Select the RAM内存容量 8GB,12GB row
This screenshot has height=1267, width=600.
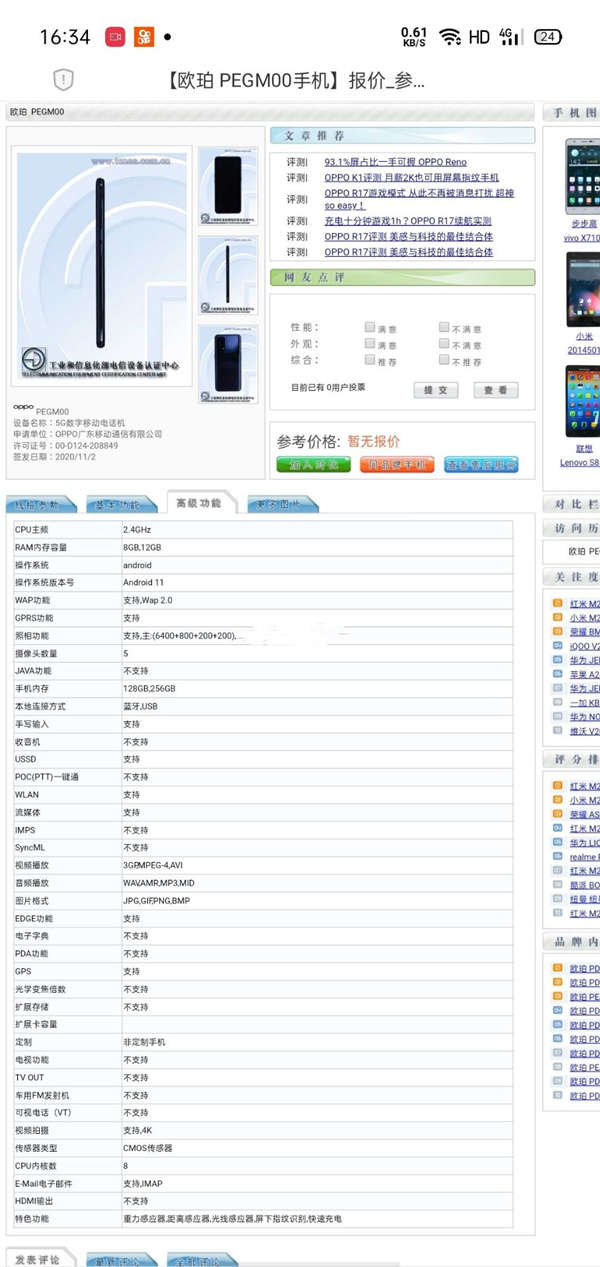(263, 547)
